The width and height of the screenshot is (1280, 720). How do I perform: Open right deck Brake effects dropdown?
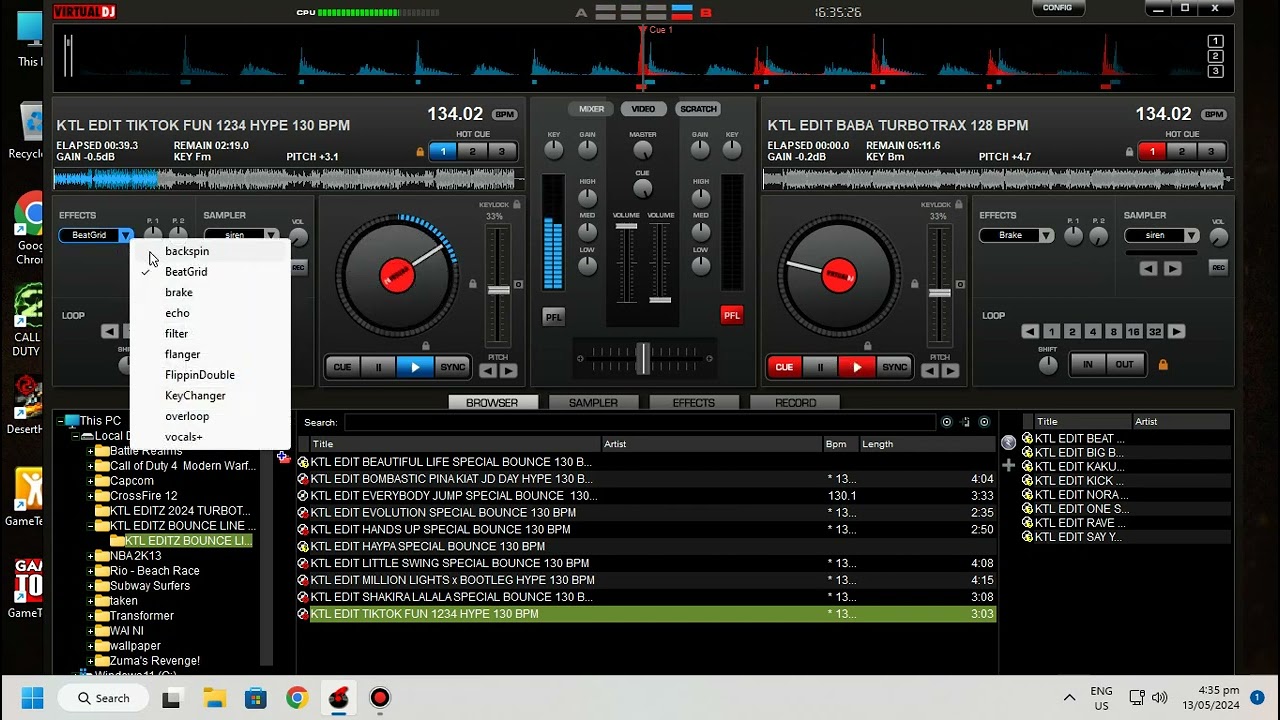(1045, 235)
